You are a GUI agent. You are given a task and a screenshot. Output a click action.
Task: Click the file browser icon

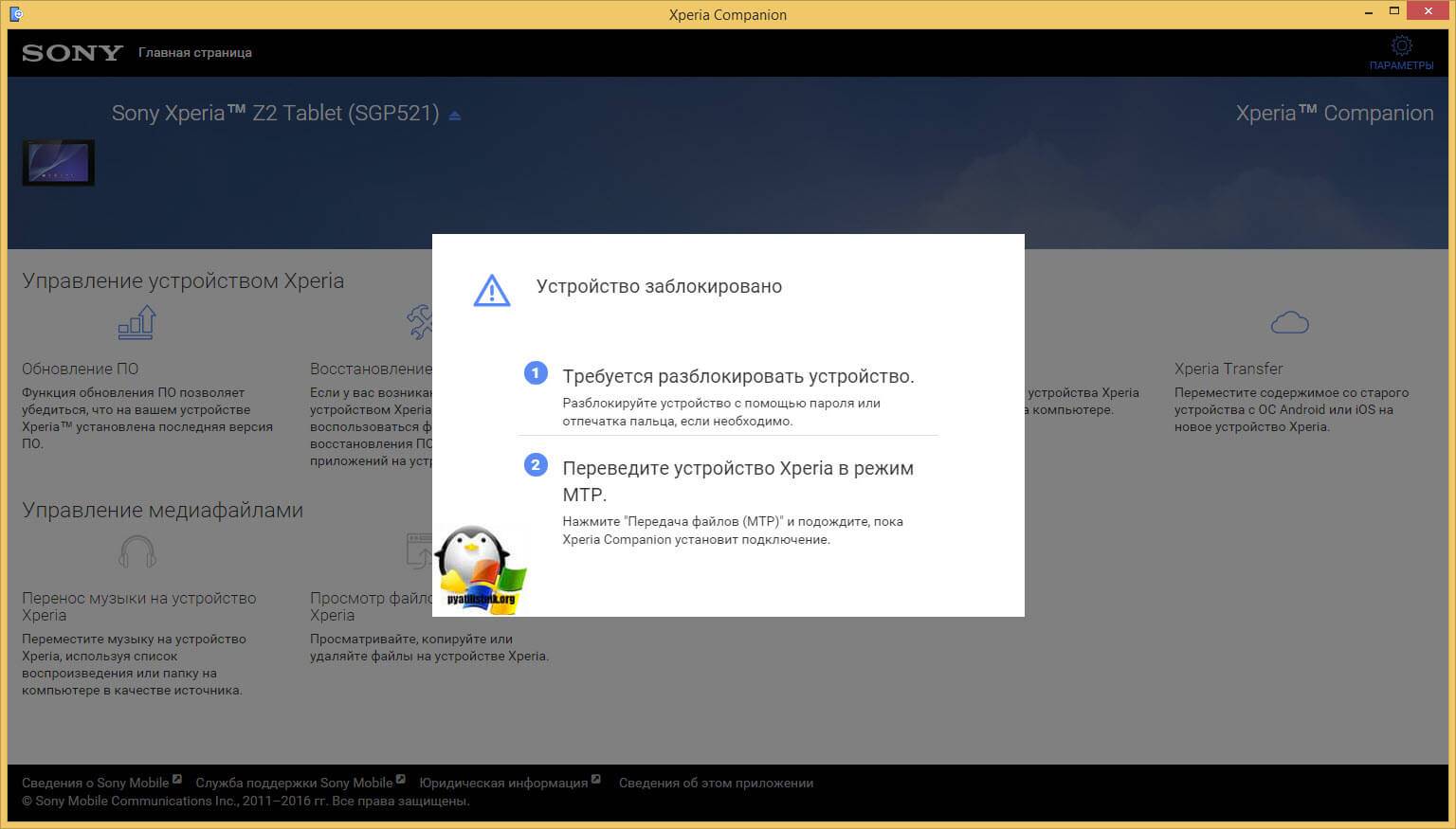click(417, 550)
